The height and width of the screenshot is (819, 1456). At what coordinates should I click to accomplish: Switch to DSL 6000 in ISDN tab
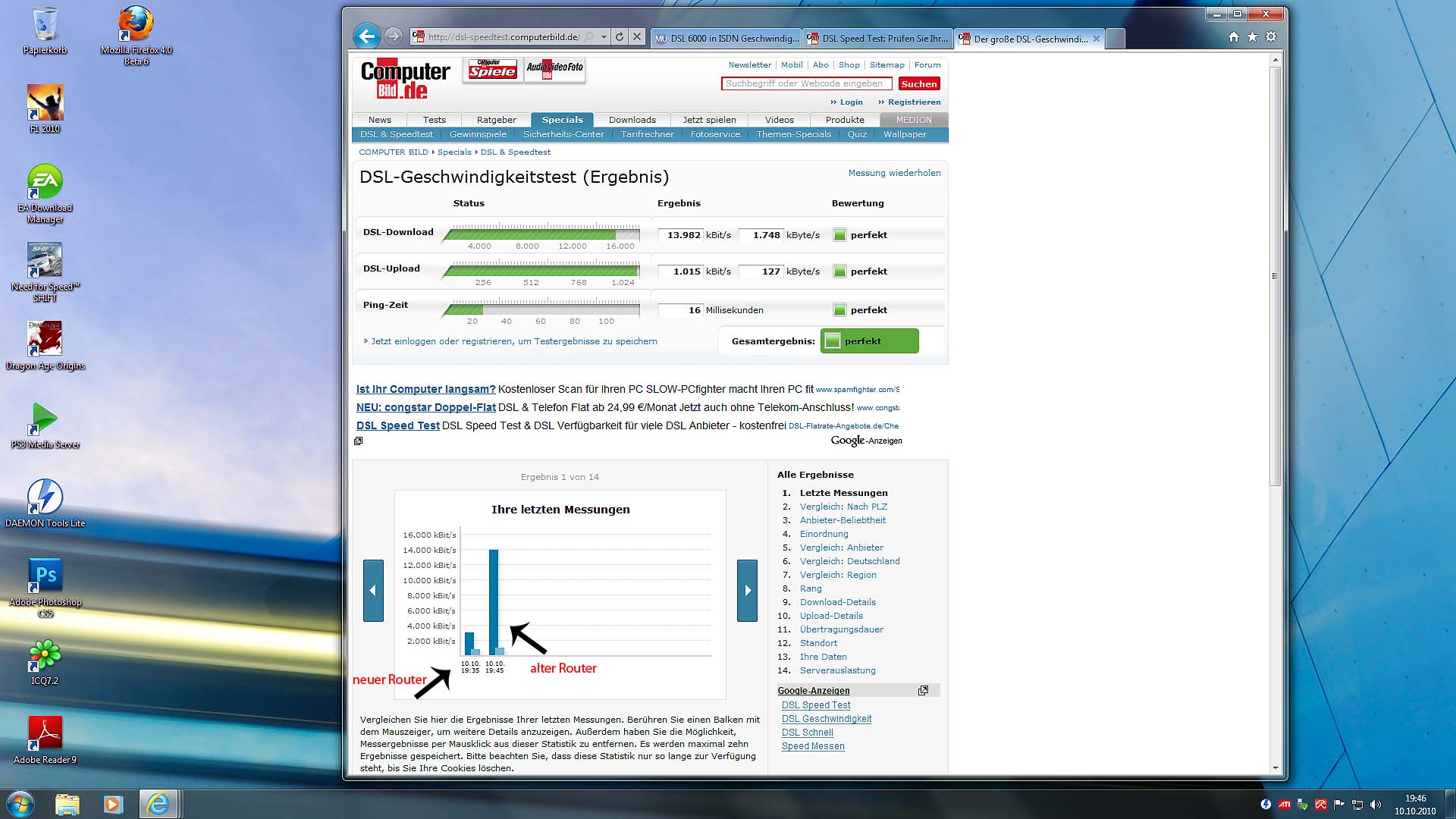[726, 39]
